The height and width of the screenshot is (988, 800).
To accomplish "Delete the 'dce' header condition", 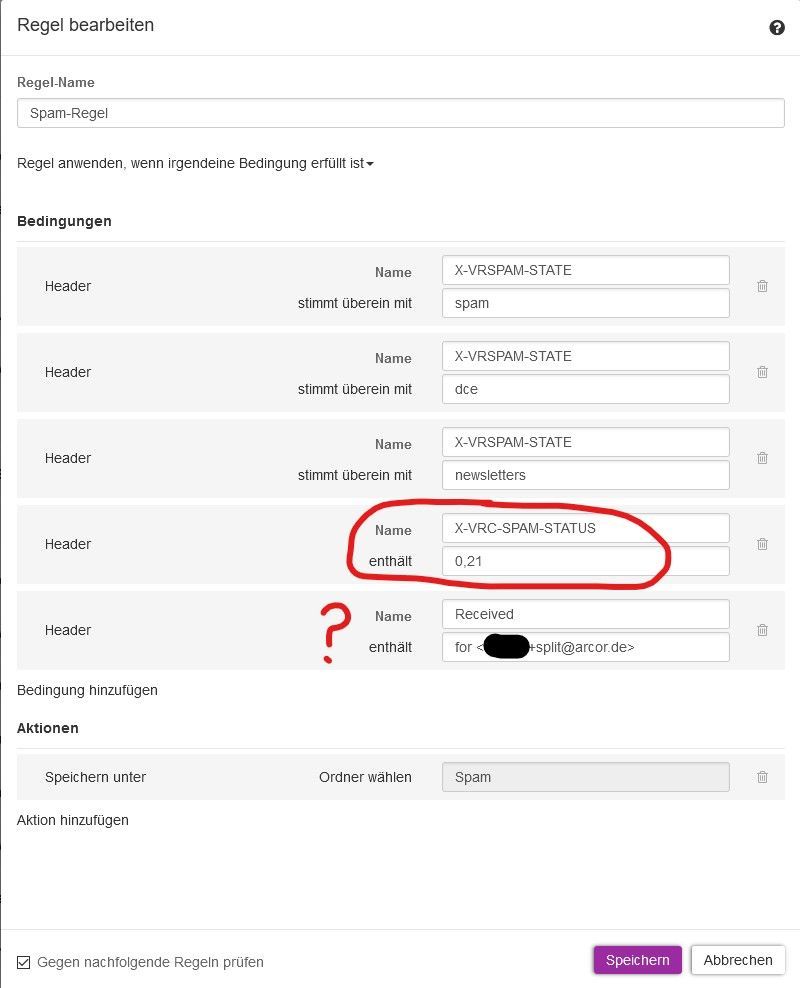I will [x=762, y=372].
